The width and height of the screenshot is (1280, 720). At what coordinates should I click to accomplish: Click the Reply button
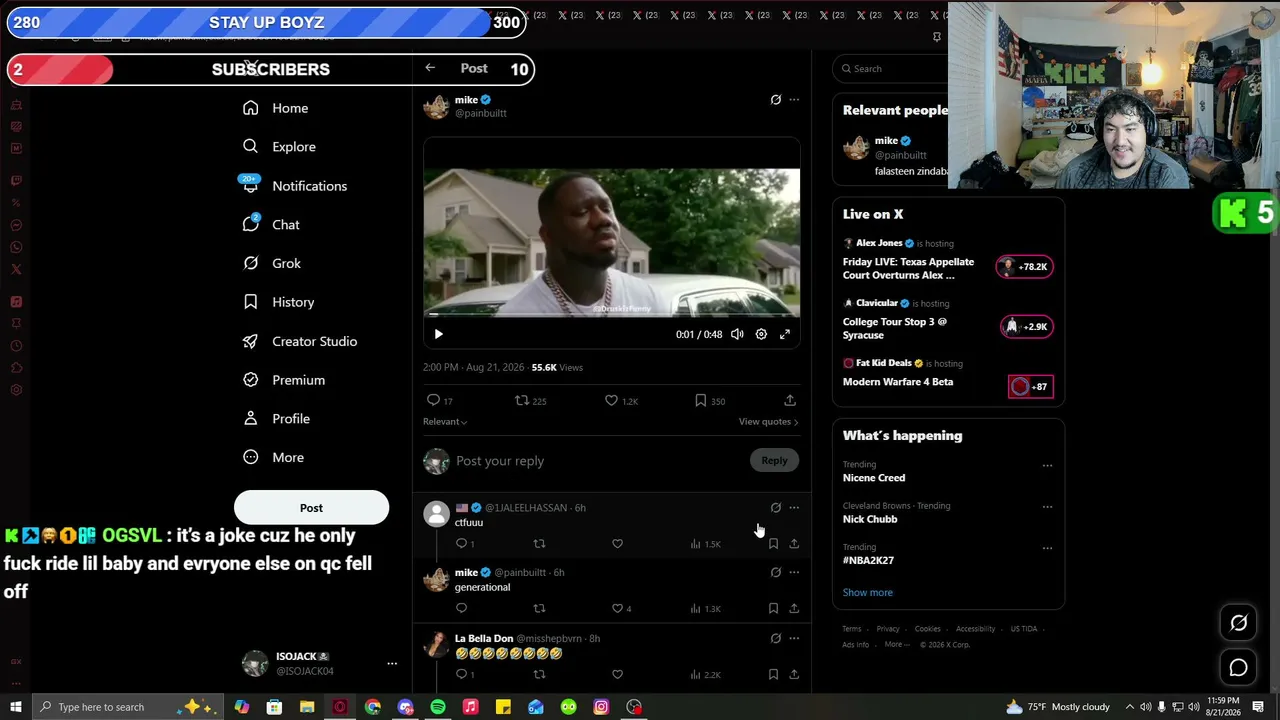point(774,460)
